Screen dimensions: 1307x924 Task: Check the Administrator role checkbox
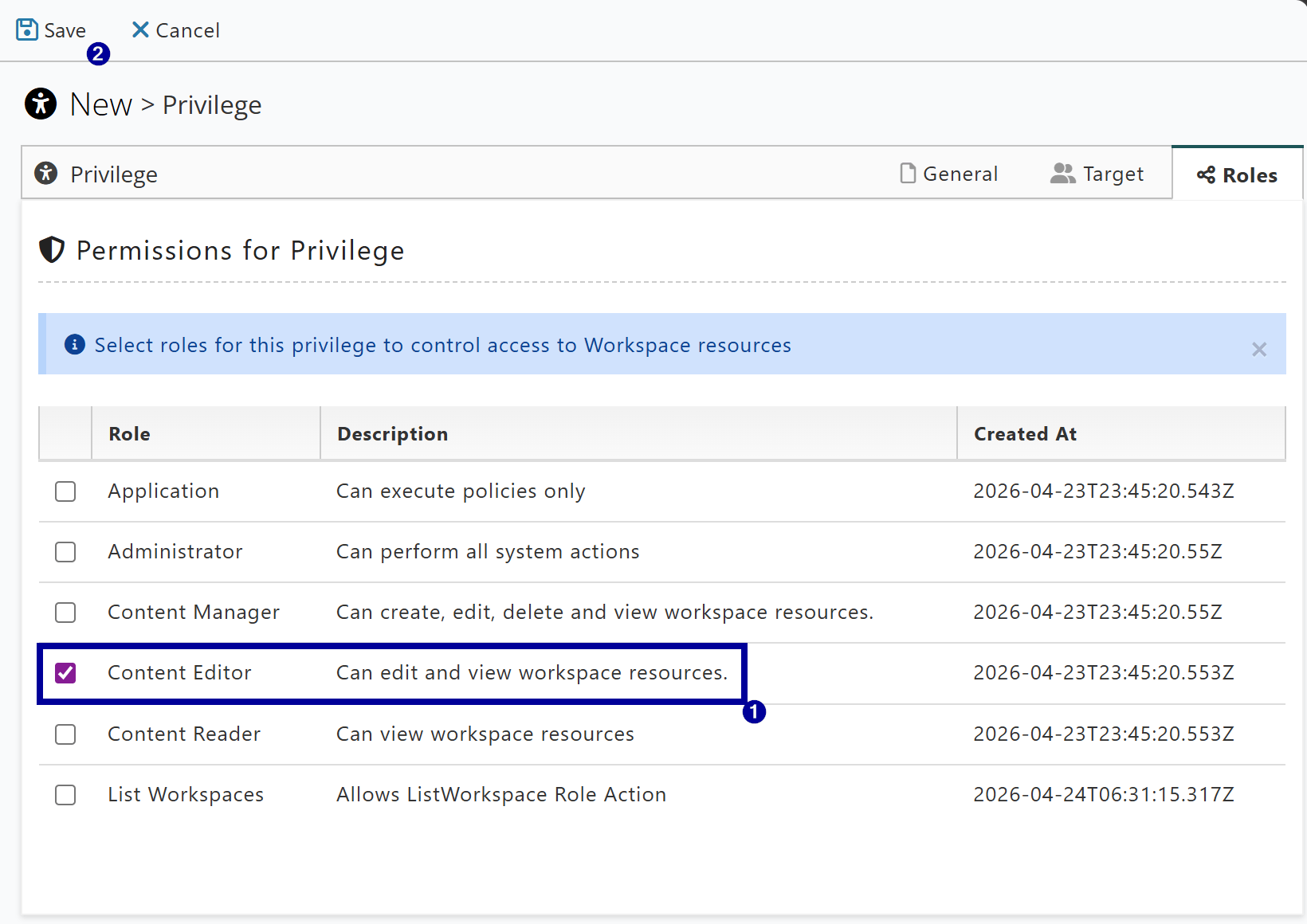65,552
